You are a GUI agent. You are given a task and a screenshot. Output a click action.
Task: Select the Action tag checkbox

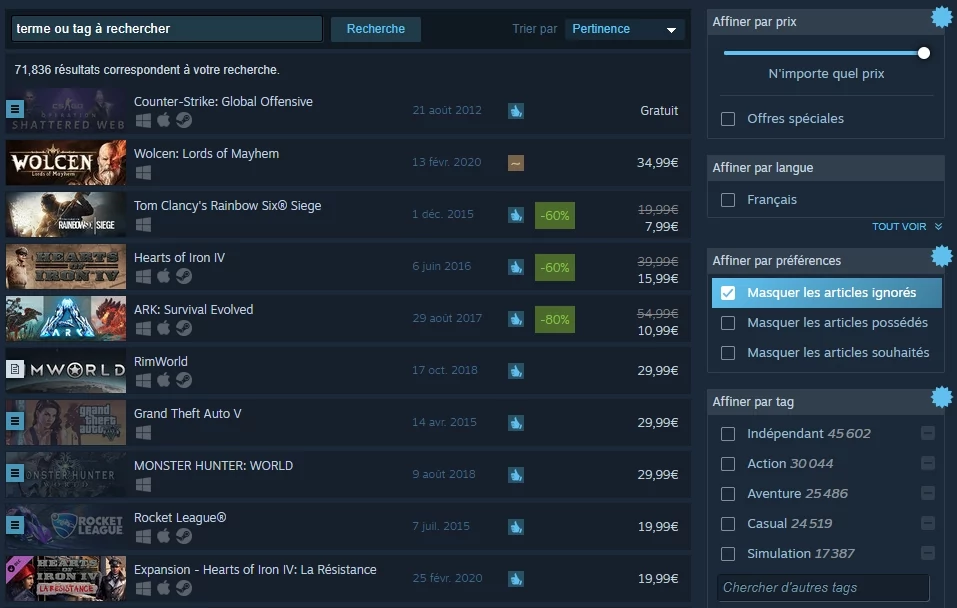coord(728,464)
